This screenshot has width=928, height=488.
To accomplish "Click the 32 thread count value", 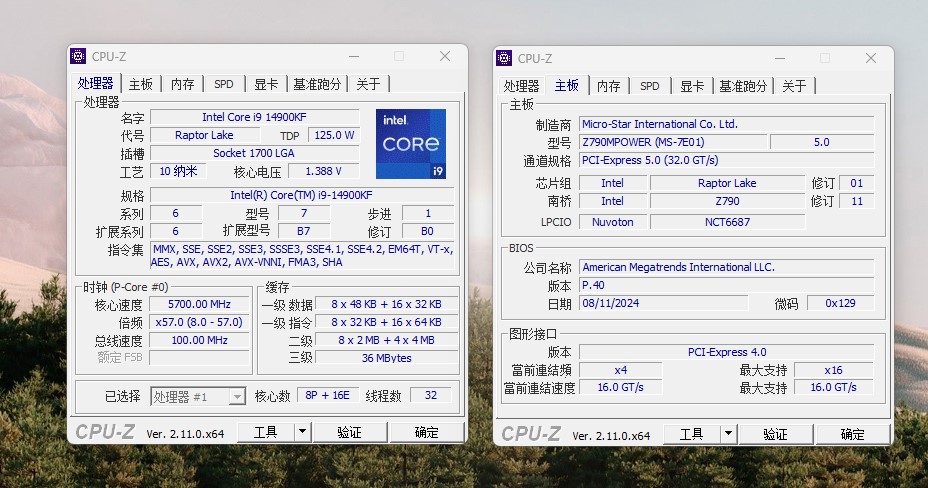I will pyautogui.click(x=431, y=395).
